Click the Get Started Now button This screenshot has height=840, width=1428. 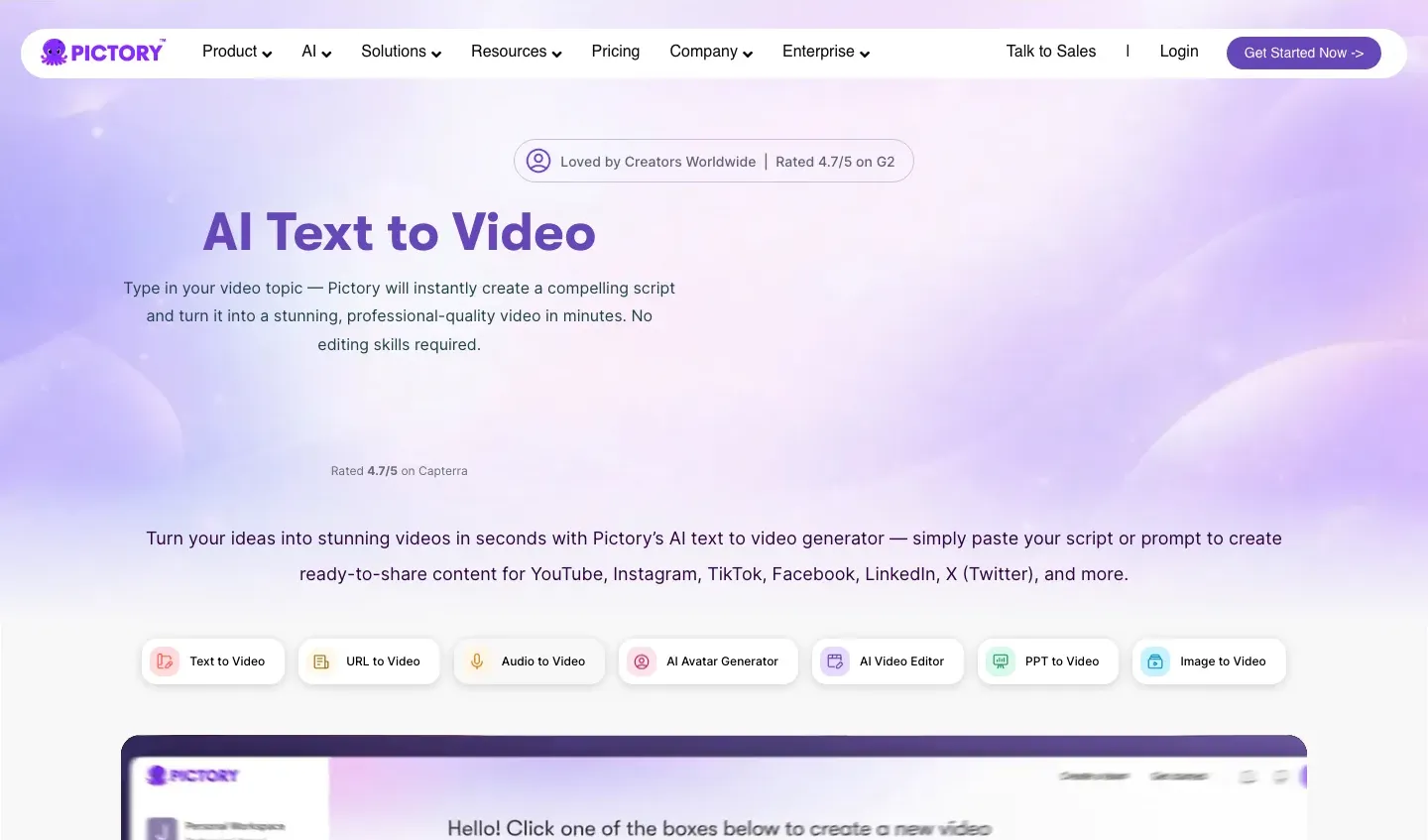[x=1304, y=53]
